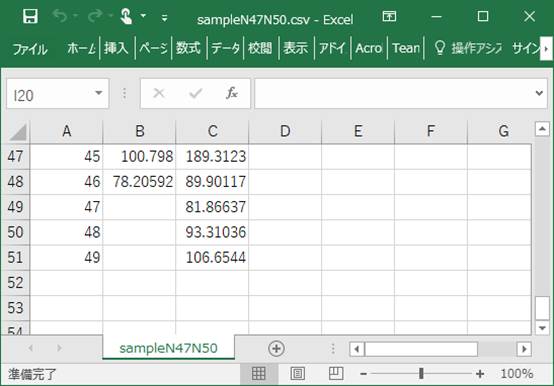Toggle touch/mouse mode icon
The width and height of the screenshot is (554, 386).
tap(126, 16)
